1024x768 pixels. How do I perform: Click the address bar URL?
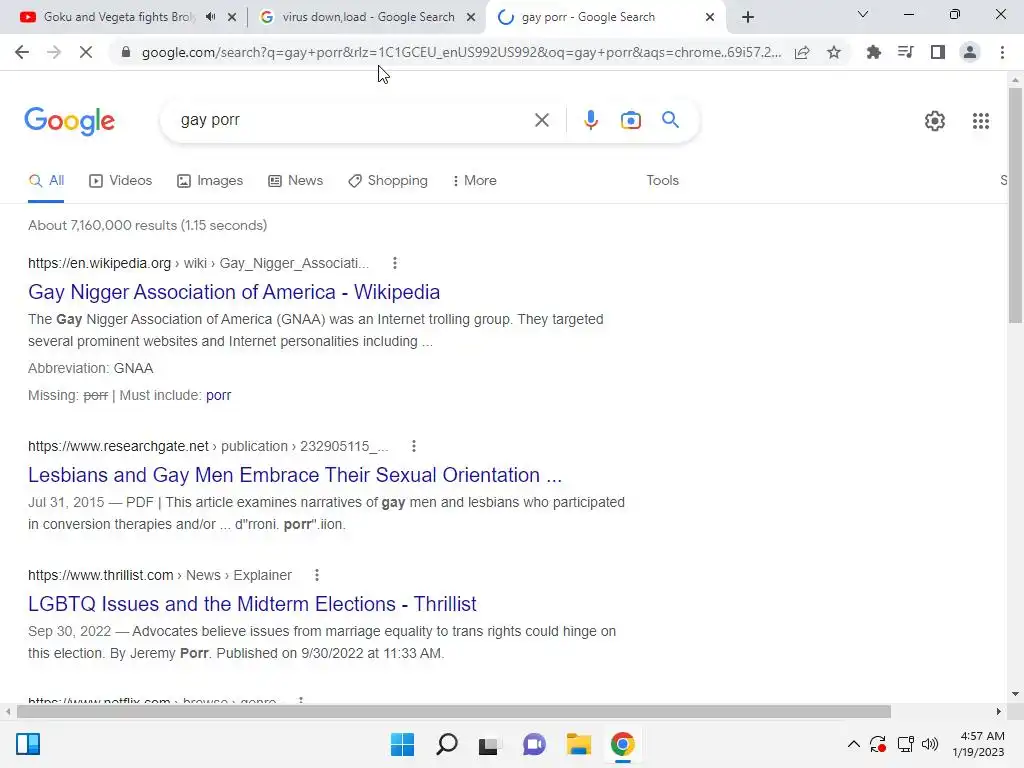click(x=461, y=52)
